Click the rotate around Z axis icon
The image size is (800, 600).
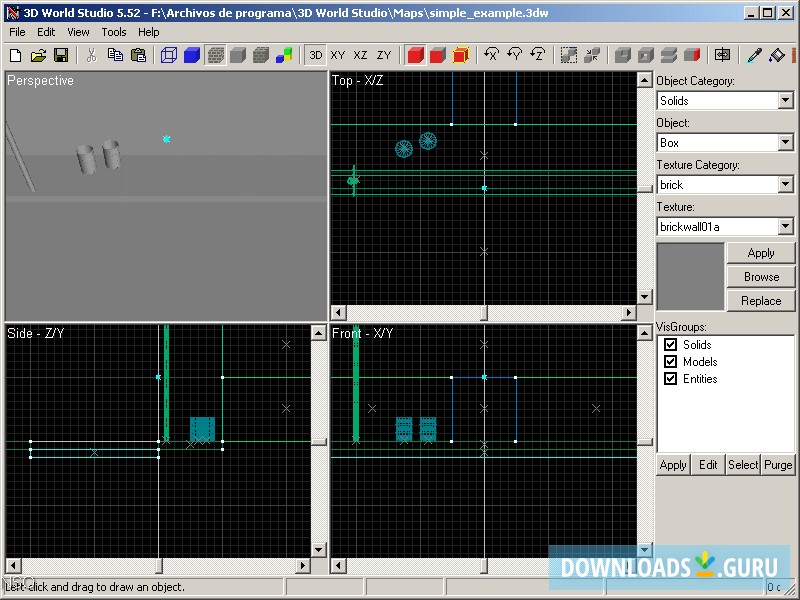(538, 55)
